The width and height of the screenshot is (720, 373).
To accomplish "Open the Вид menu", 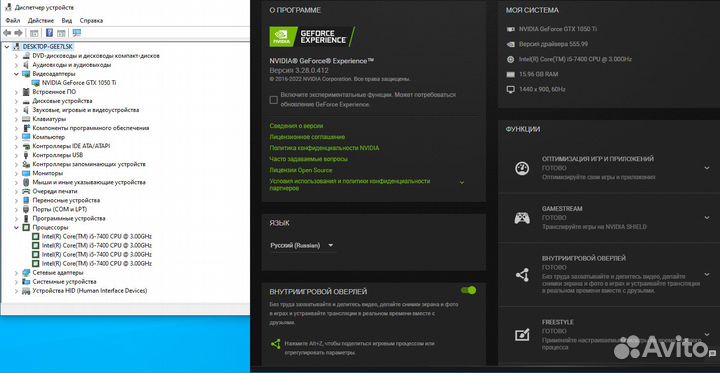I will tap(67, 21).
